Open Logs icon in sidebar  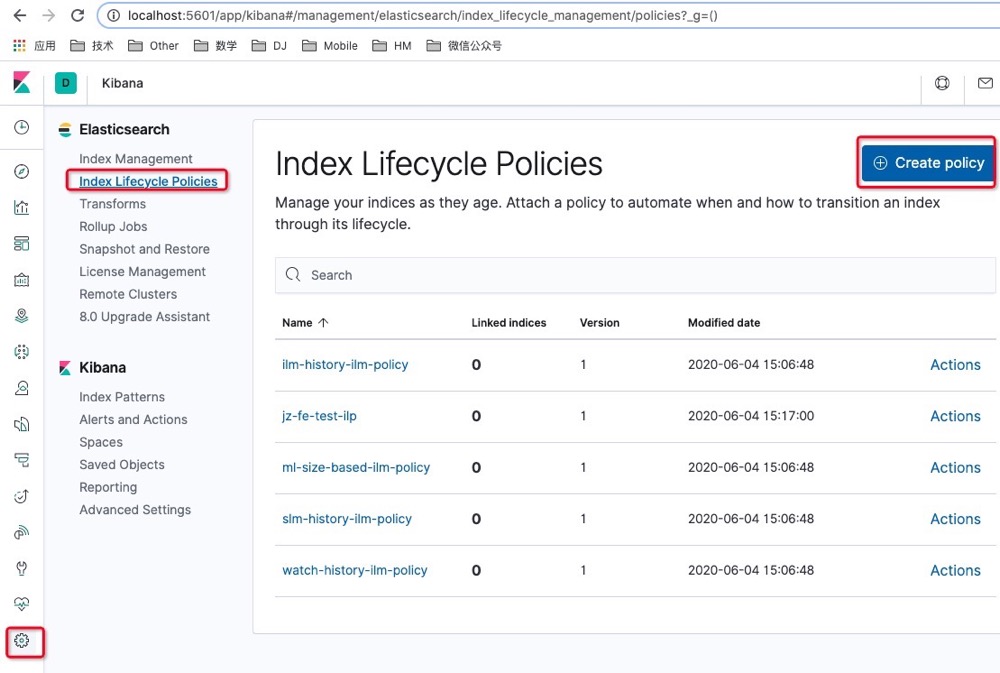(x=22, y=424)
